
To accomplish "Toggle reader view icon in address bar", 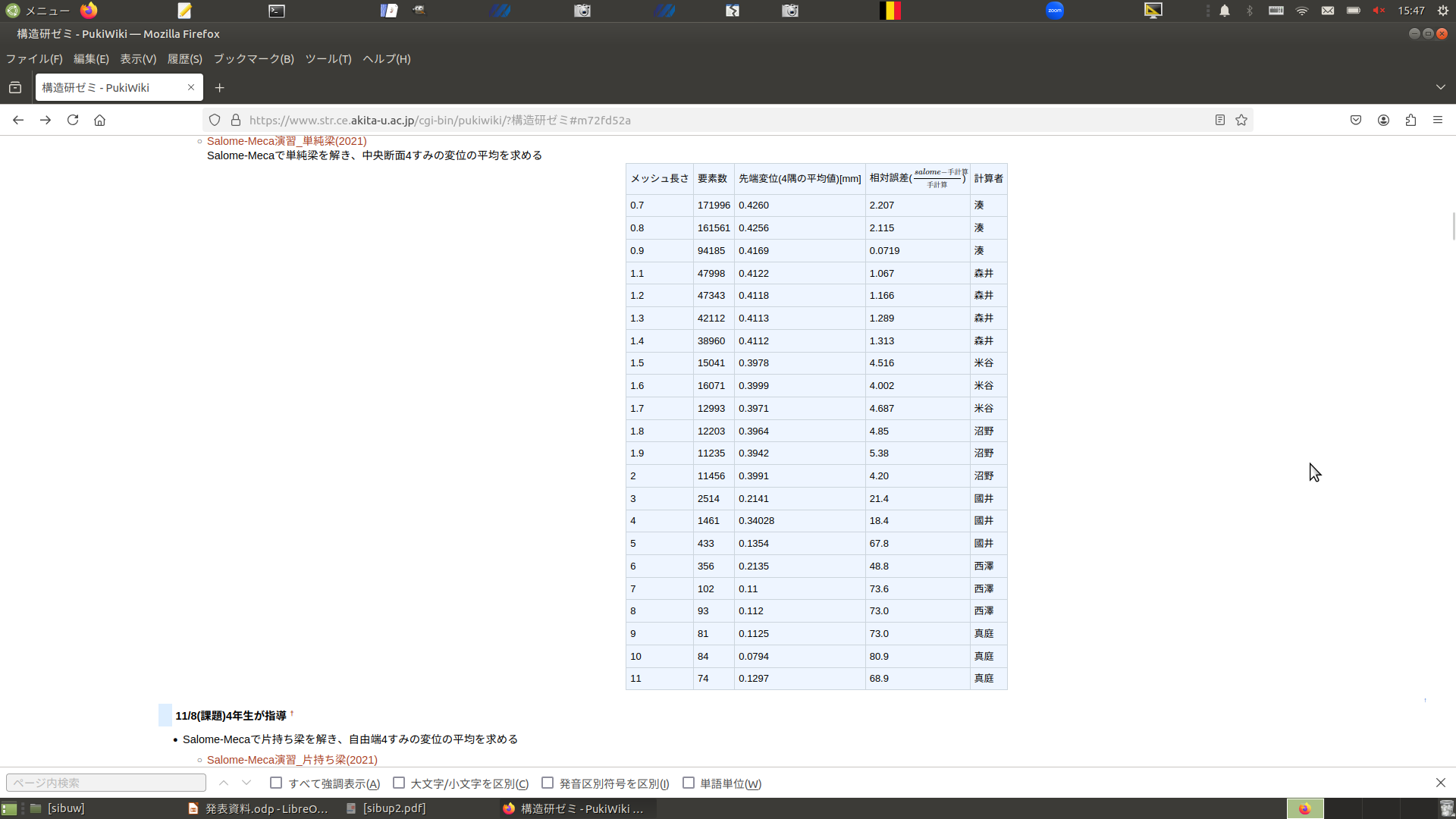I will 1219,120.
